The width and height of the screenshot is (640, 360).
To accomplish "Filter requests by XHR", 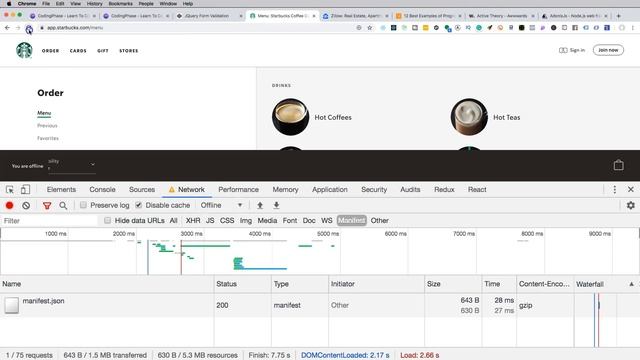I will (x=193, y=220).
